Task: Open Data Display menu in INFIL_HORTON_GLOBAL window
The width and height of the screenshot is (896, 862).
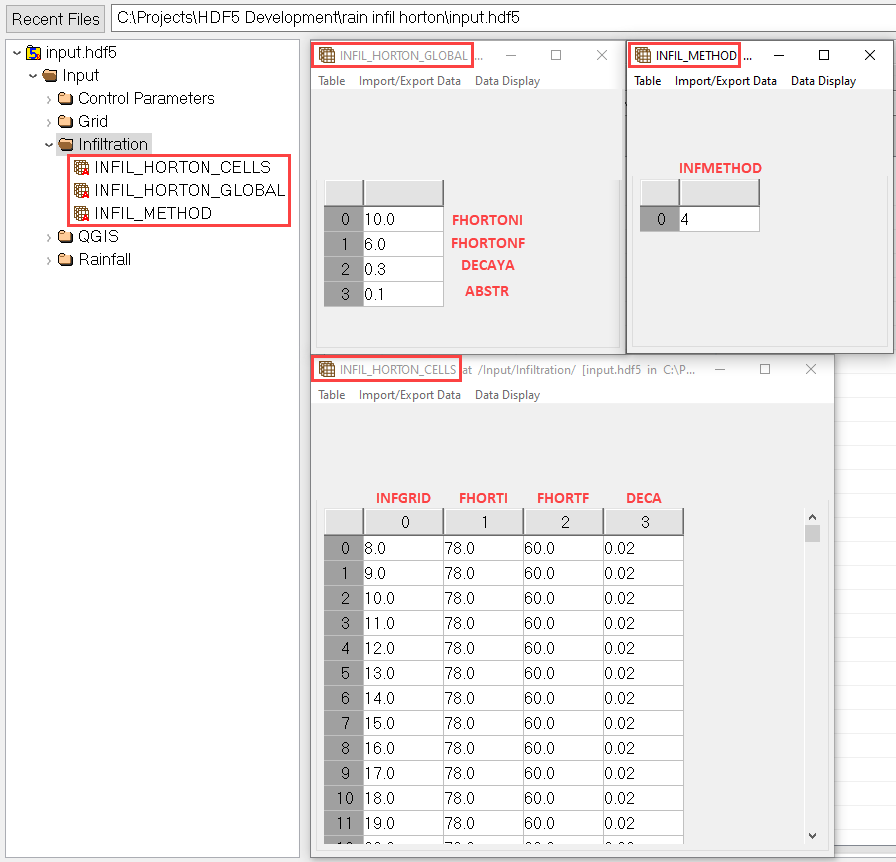Action: point(507,81)
